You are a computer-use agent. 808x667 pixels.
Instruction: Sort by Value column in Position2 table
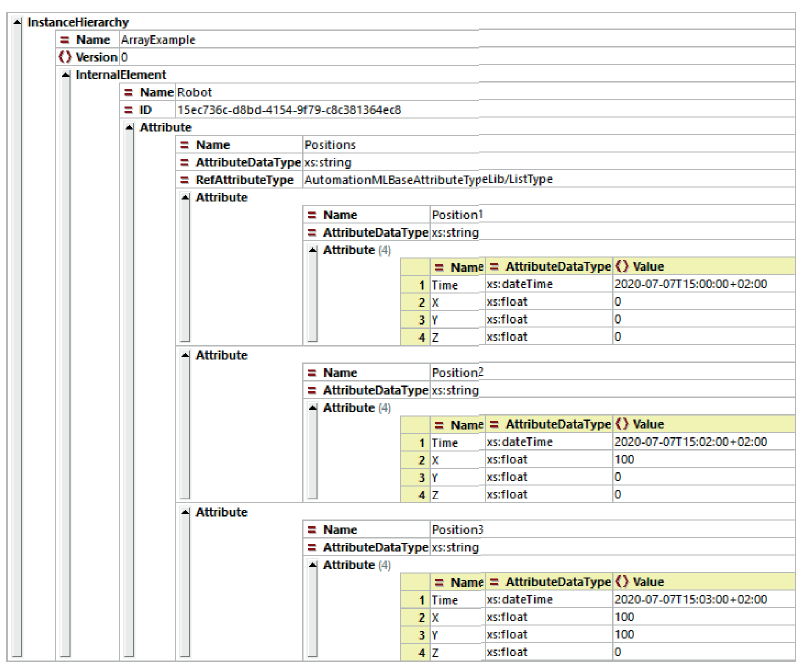pyautogui.click(x=648, y=425)
